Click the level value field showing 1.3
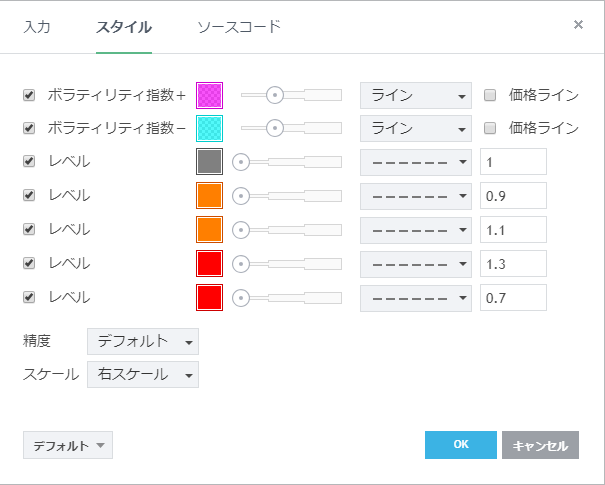The image size is (605, 485). pyautogui.click(x=513, y=264)
